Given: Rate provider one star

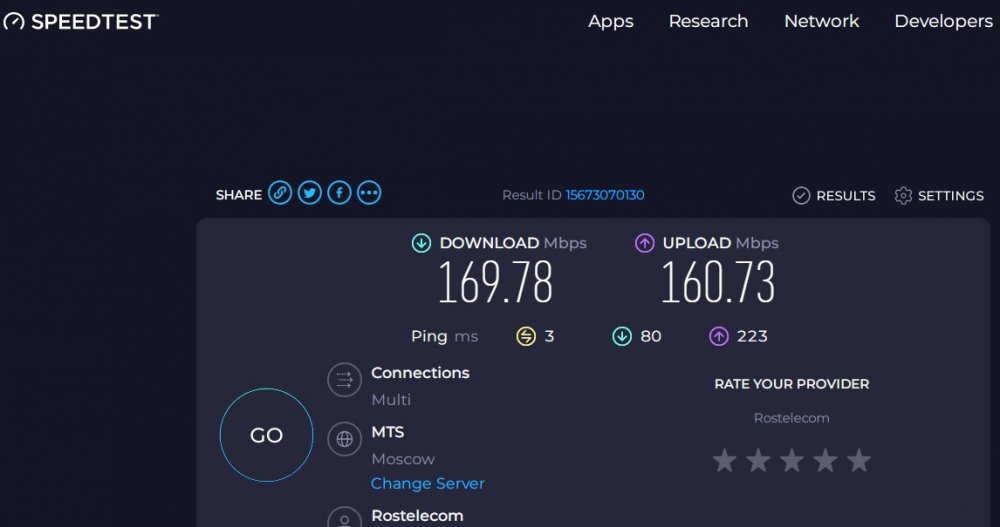Looking at the screenshot, I should (x=724, y=461).
